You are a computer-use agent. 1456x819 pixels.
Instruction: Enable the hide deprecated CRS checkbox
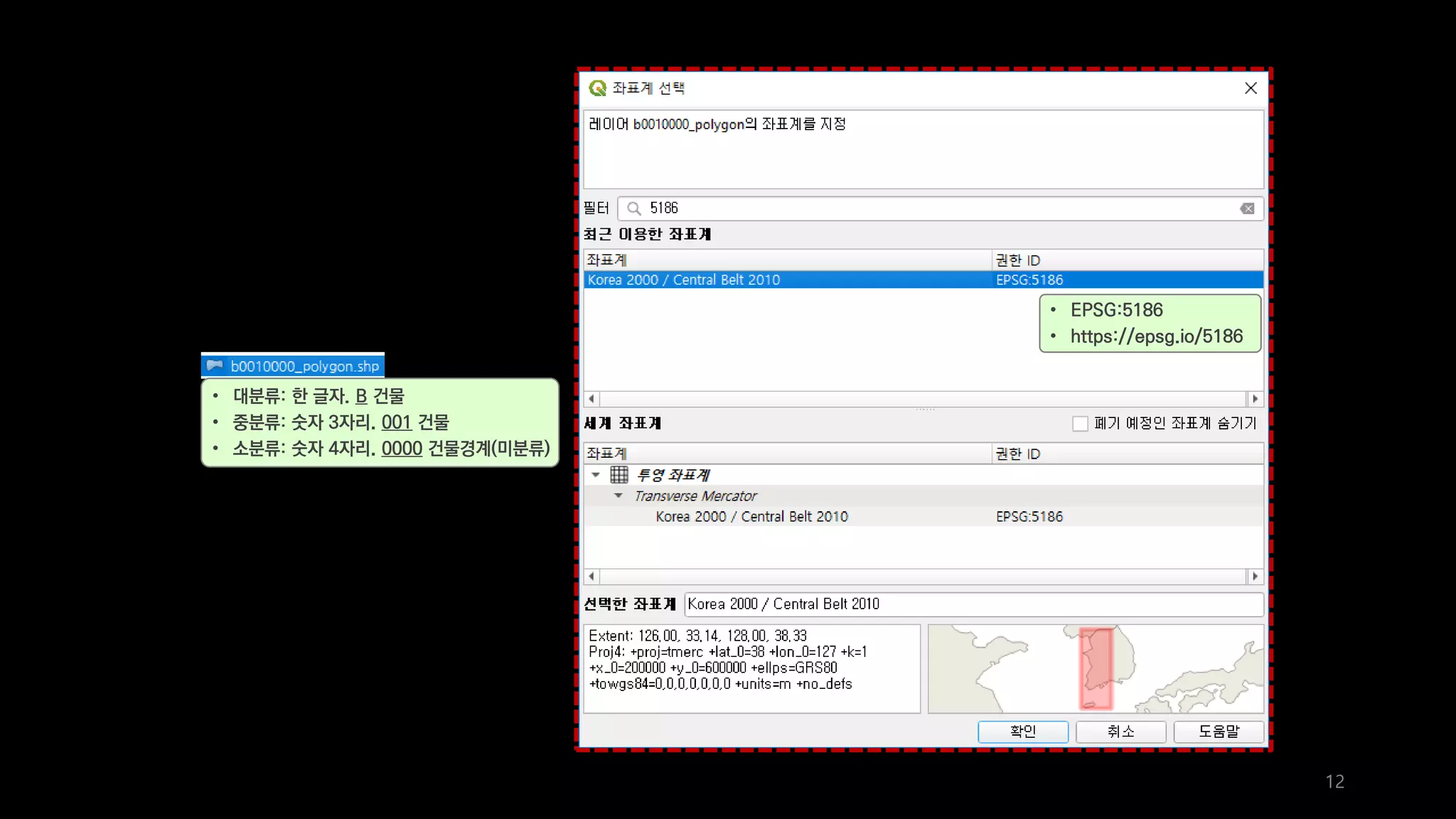point(1080,424)
